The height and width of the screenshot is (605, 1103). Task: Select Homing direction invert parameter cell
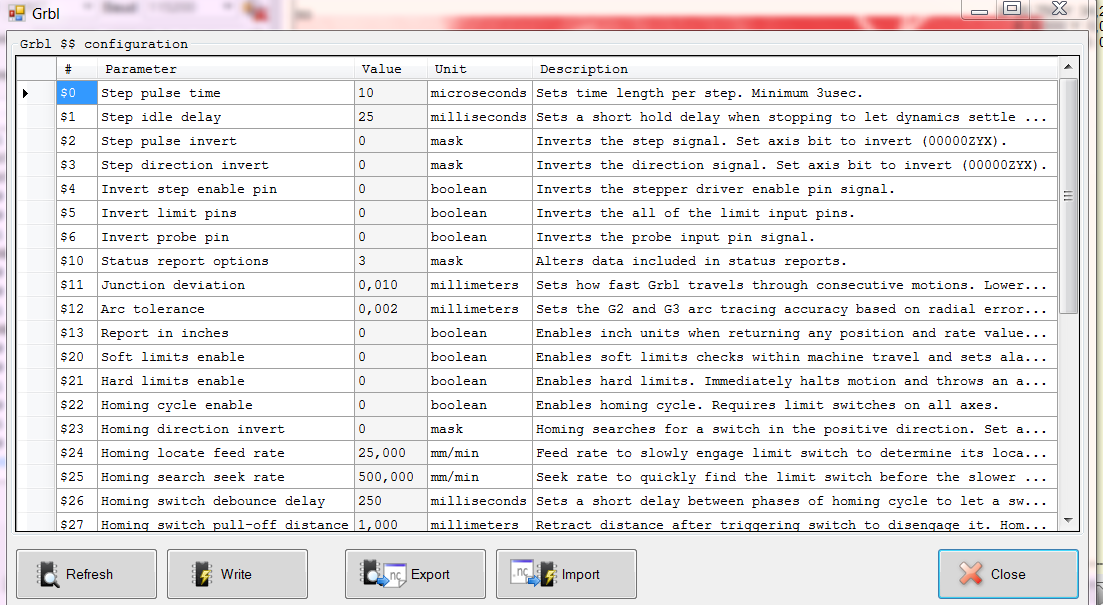226,428
